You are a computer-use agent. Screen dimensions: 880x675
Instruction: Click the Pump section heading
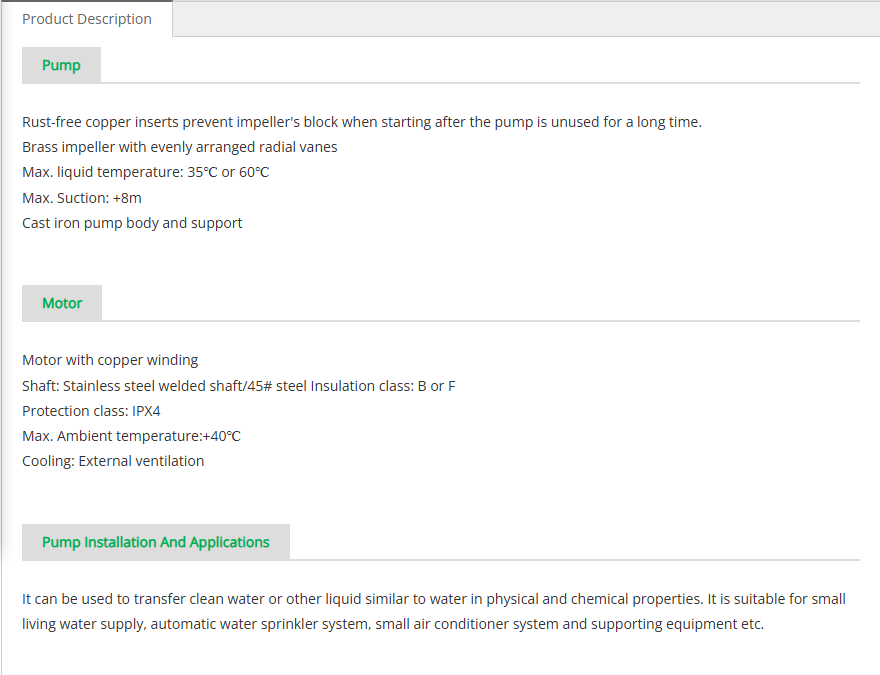(61, 65)
